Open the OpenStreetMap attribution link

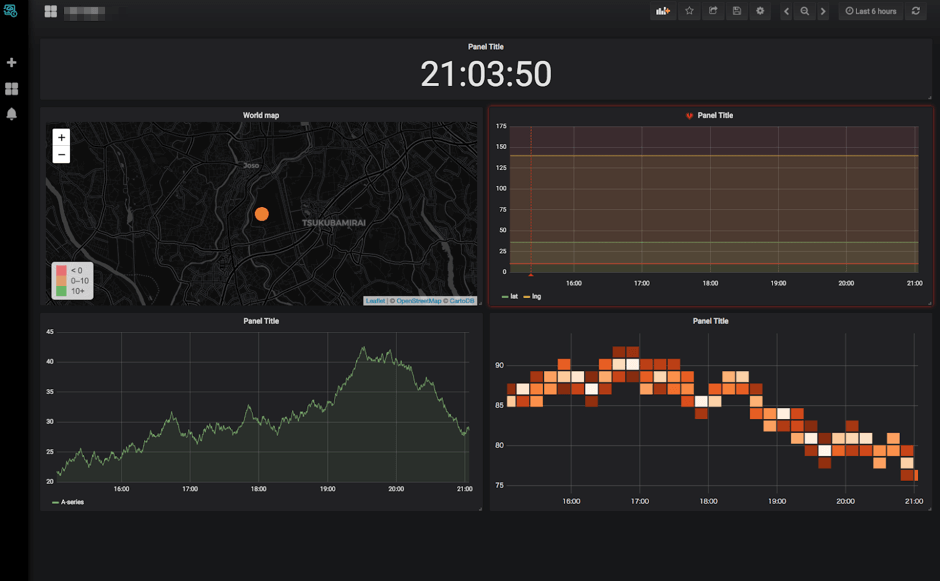(x=418, y=301)
